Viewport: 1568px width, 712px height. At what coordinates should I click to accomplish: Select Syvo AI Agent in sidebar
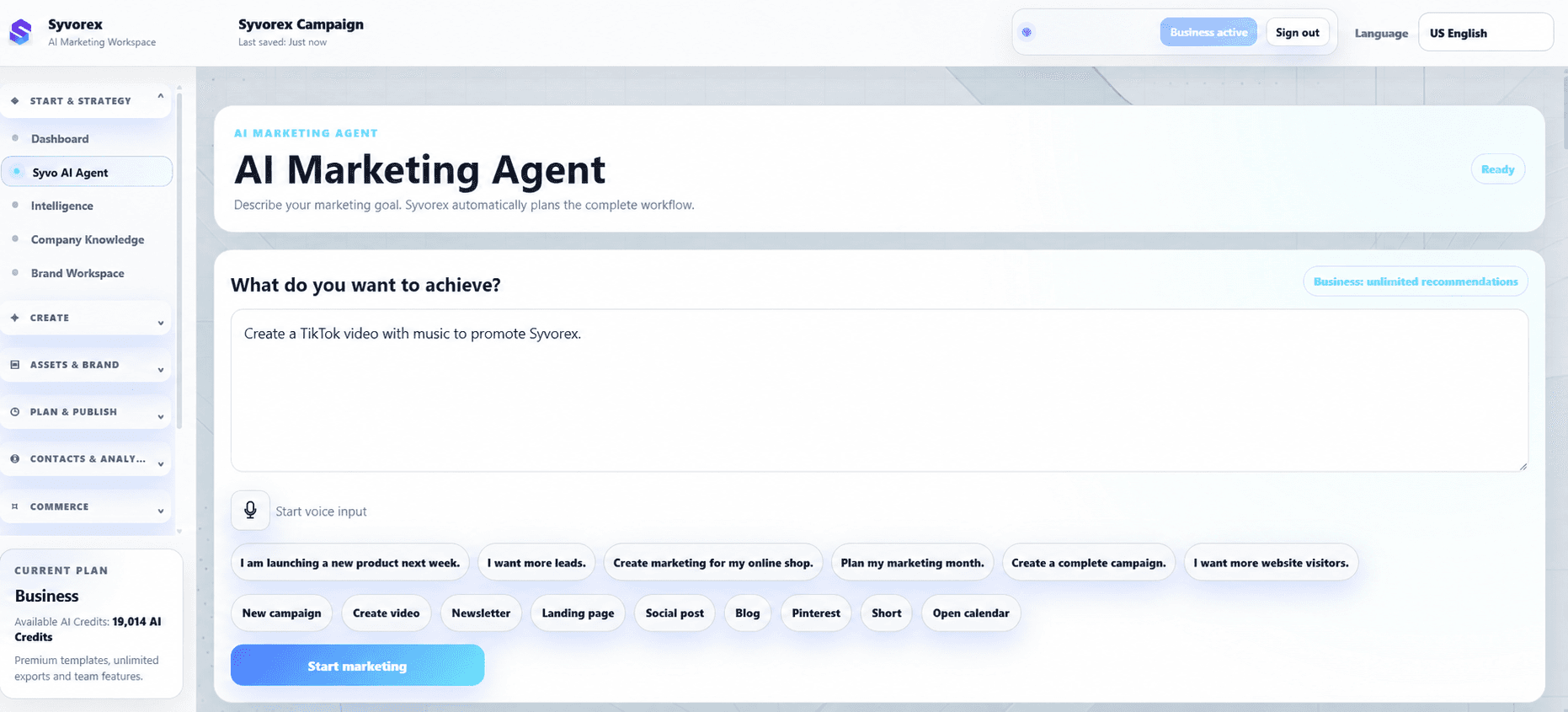point(87,172)
